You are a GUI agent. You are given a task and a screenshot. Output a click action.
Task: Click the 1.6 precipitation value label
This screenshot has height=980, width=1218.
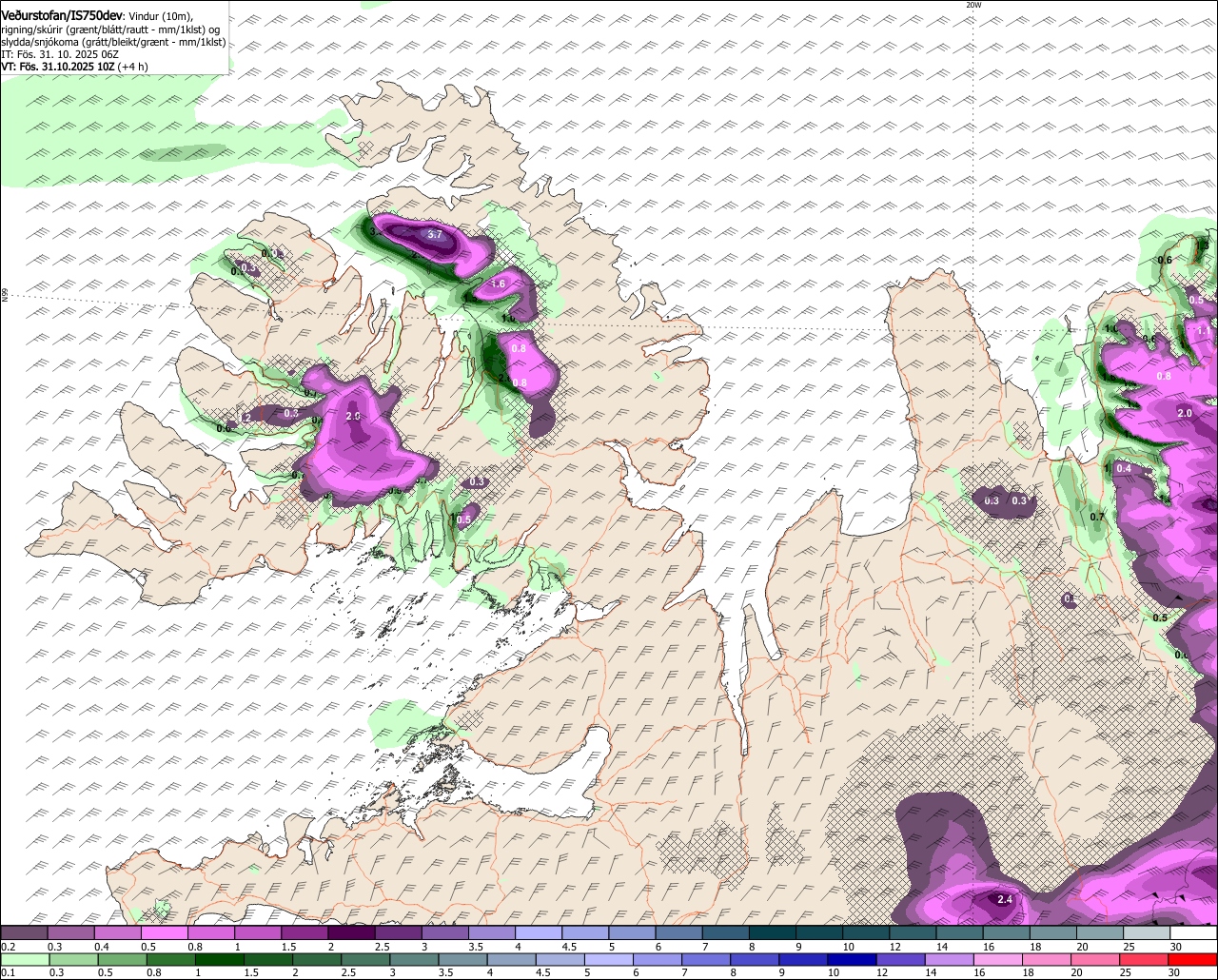click(498, 284)
